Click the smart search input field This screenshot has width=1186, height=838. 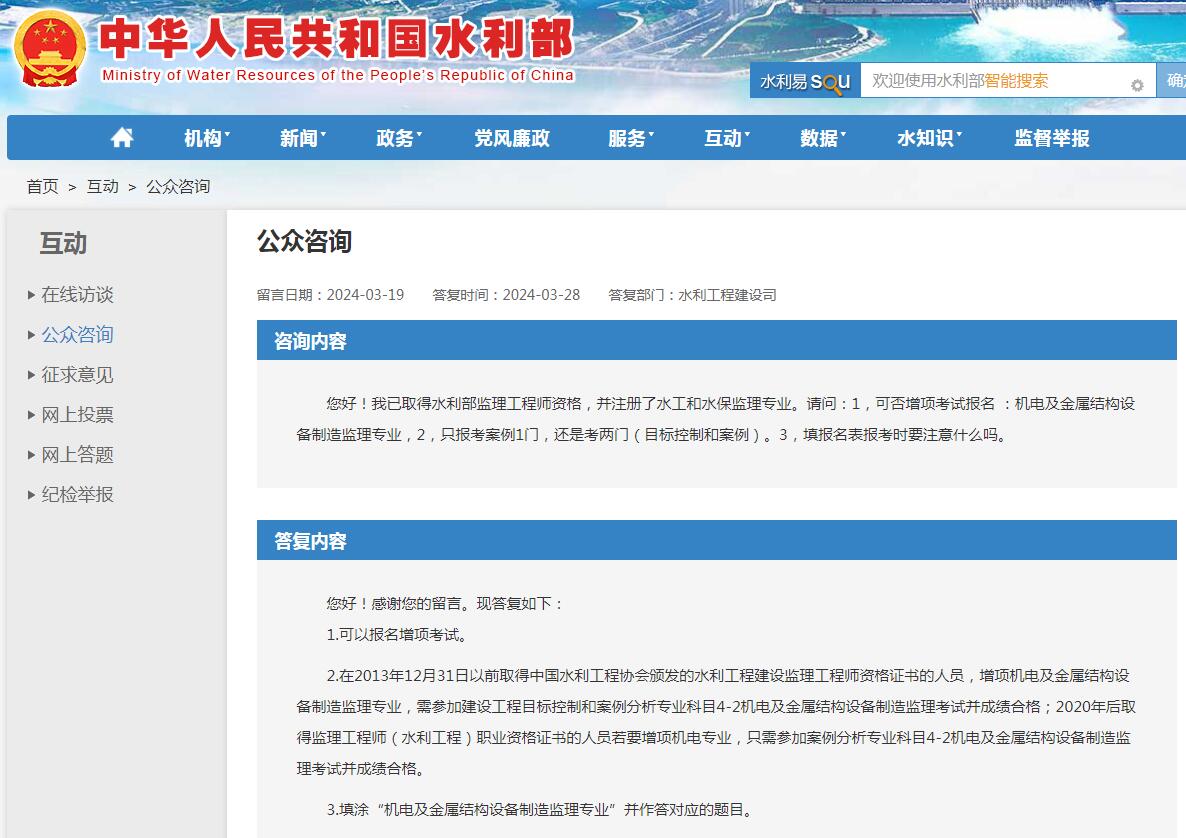[x=990, y=81]
